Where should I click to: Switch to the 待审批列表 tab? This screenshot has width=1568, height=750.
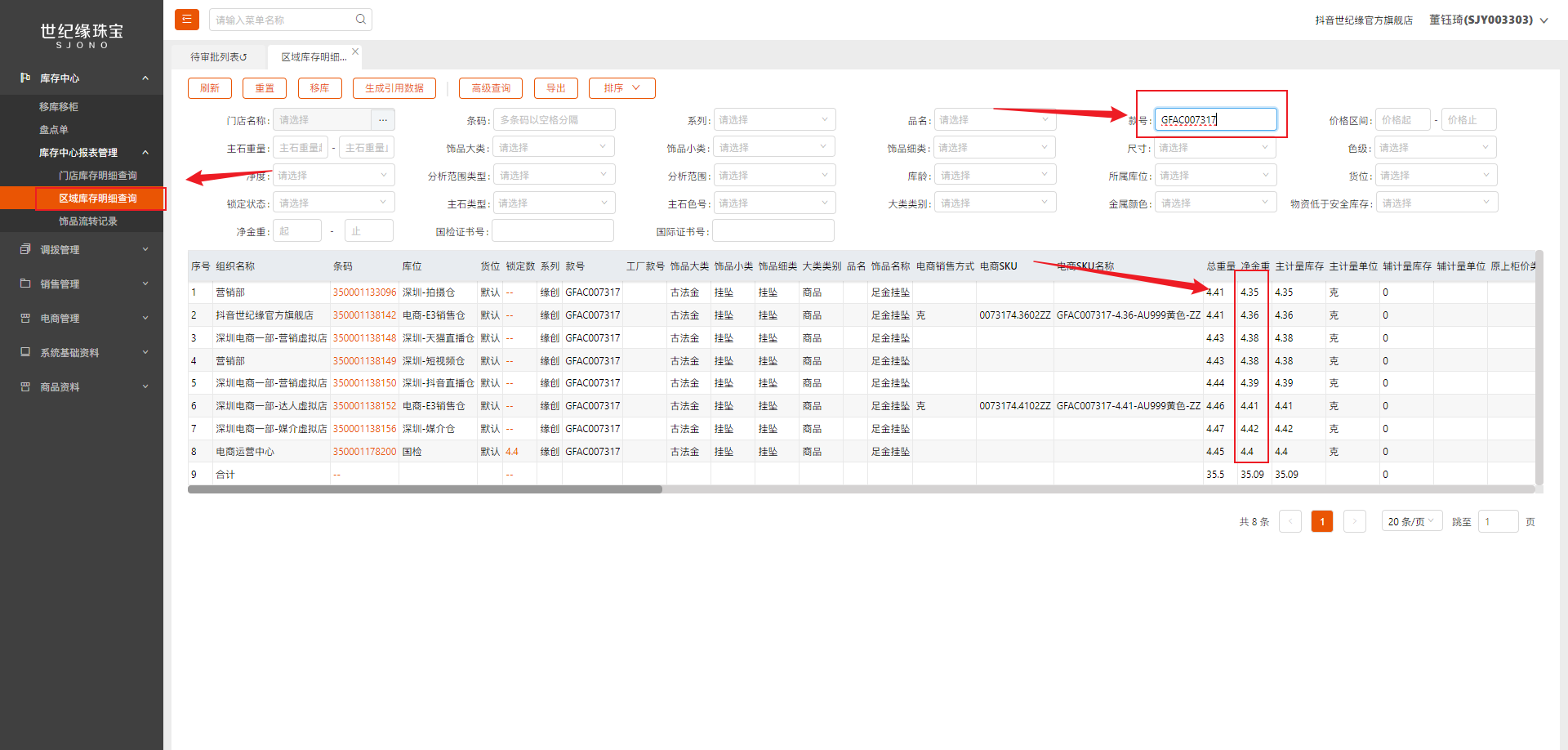[x=218, y=57]
